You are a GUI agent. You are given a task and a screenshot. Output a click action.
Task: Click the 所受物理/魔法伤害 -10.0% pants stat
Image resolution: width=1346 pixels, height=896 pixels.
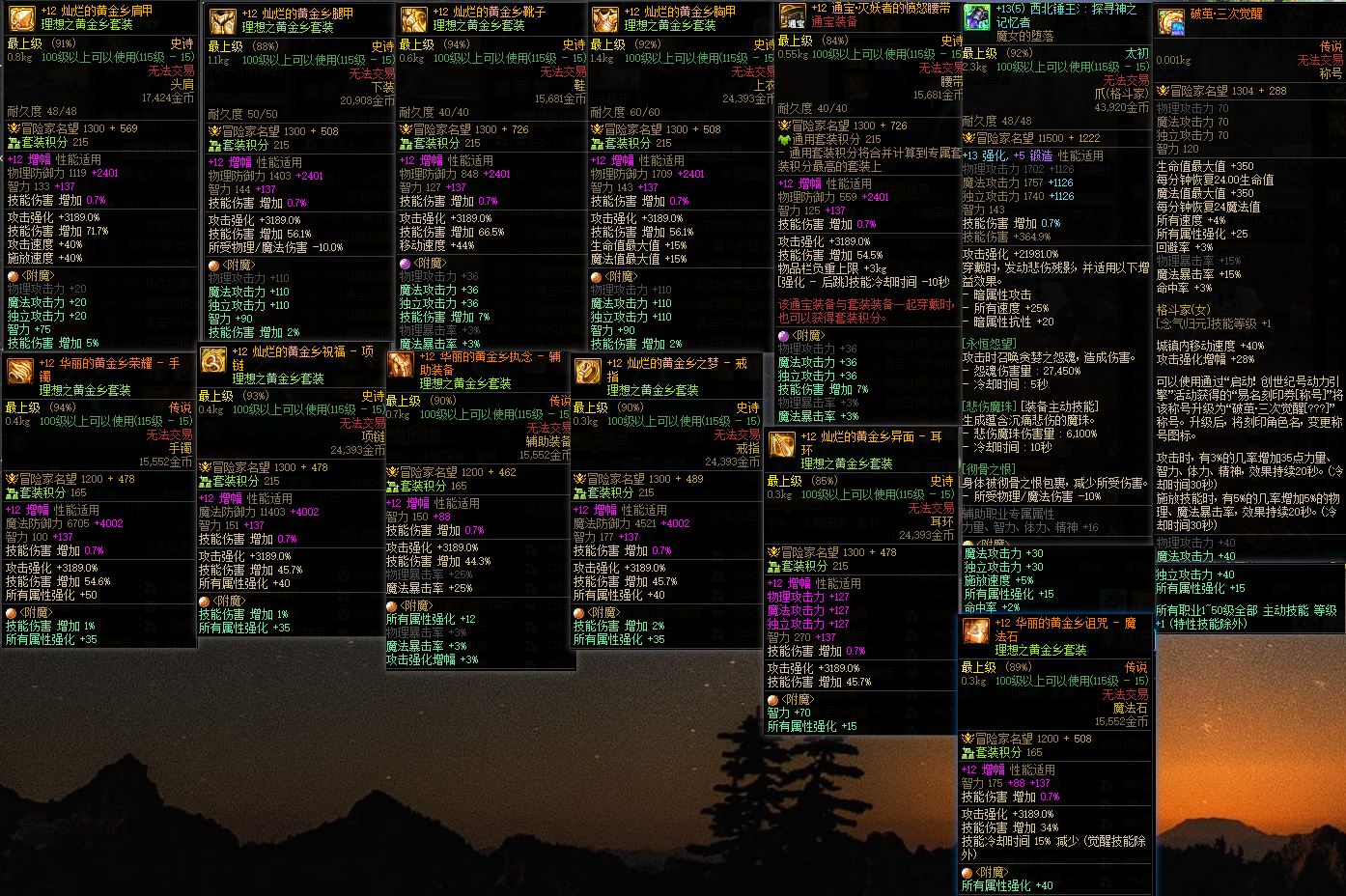(276, 247)
